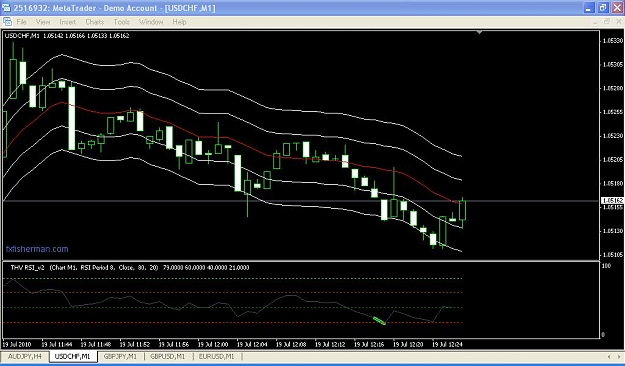This screenshot has width=625, height=366.
Task: Open the View menu
Action: pos(43,22)
